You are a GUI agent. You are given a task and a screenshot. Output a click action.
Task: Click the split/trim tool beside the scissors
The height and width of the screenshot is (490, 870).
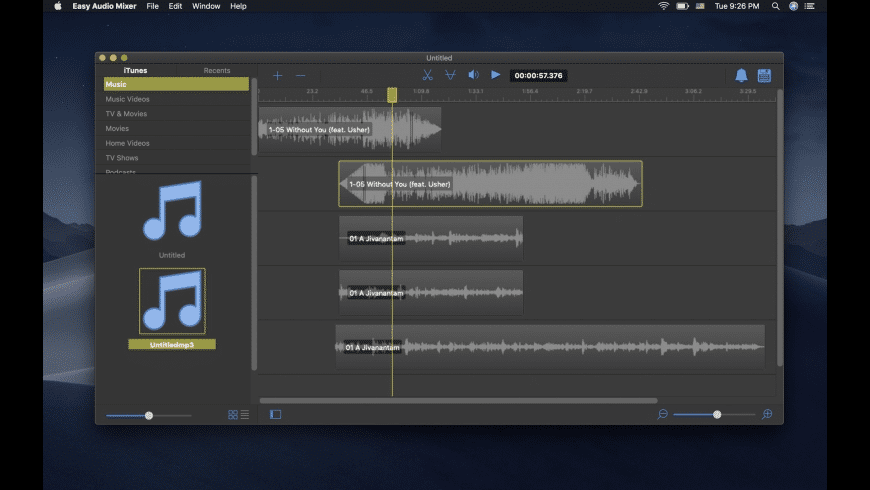point(450,75)
